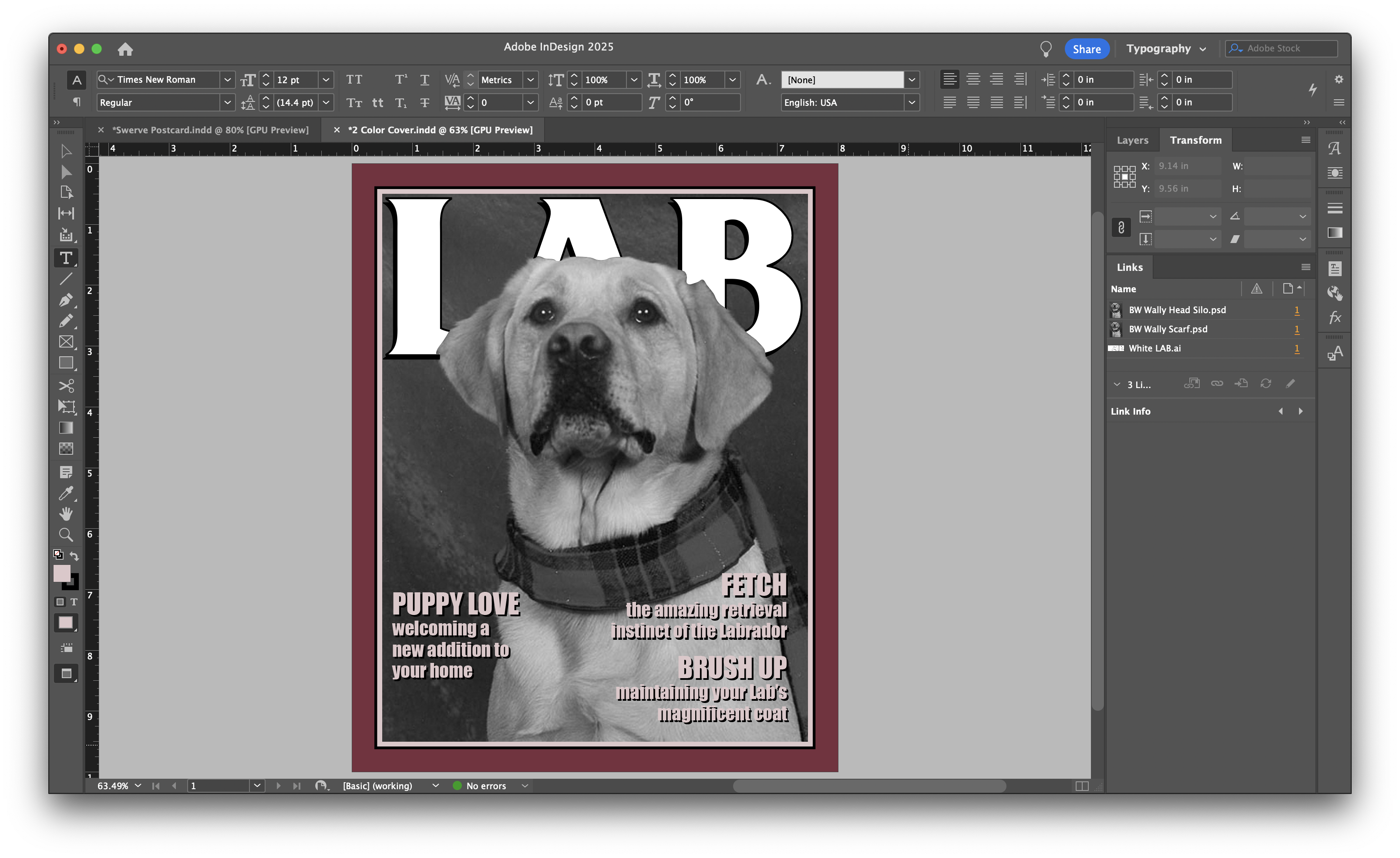Click the Update Link refresh icon
This screenshot has width=1400, height=858.
(1265, 384)
